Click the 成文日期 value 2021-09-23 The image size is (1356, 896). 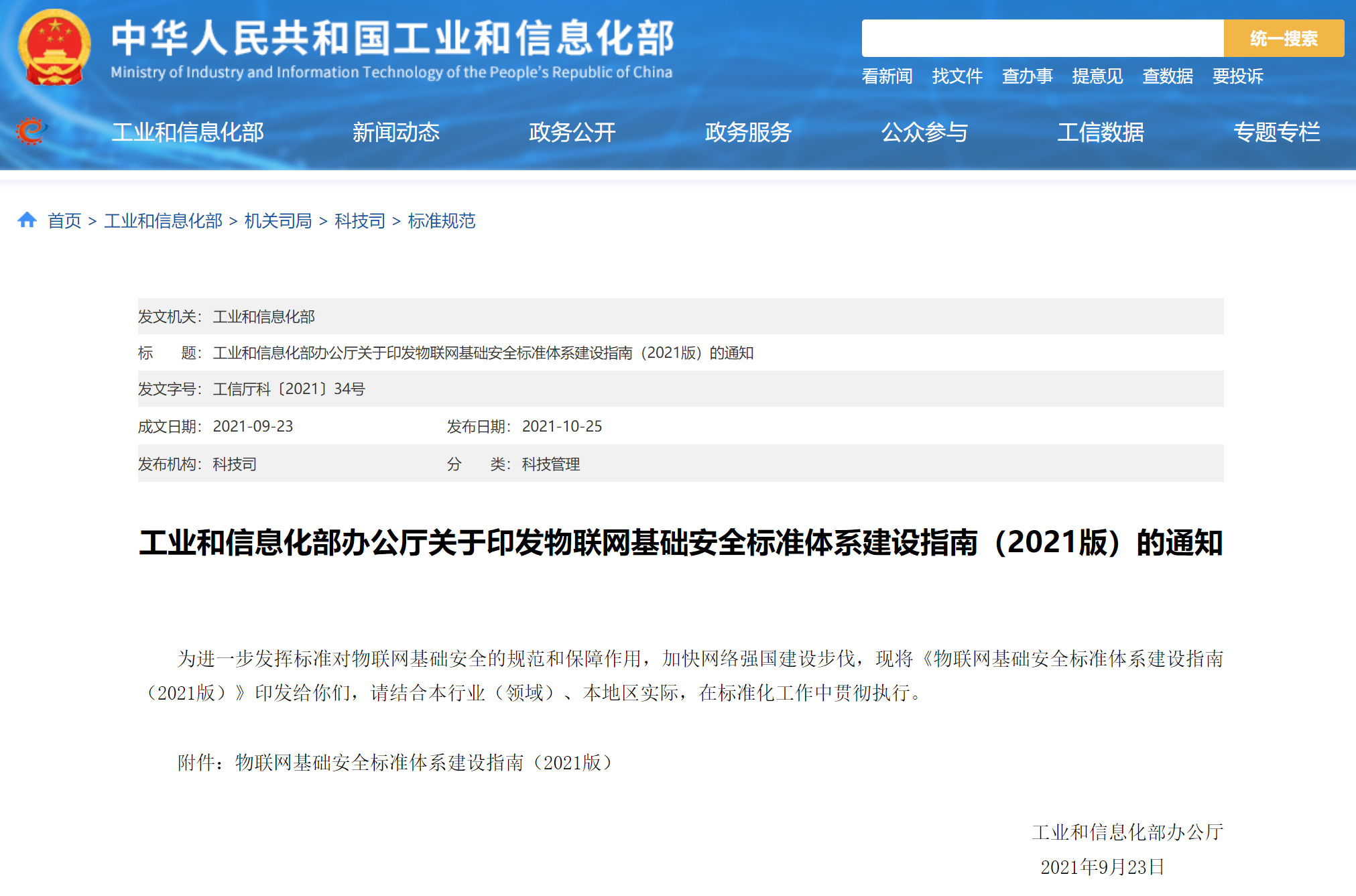coord(253,426)
